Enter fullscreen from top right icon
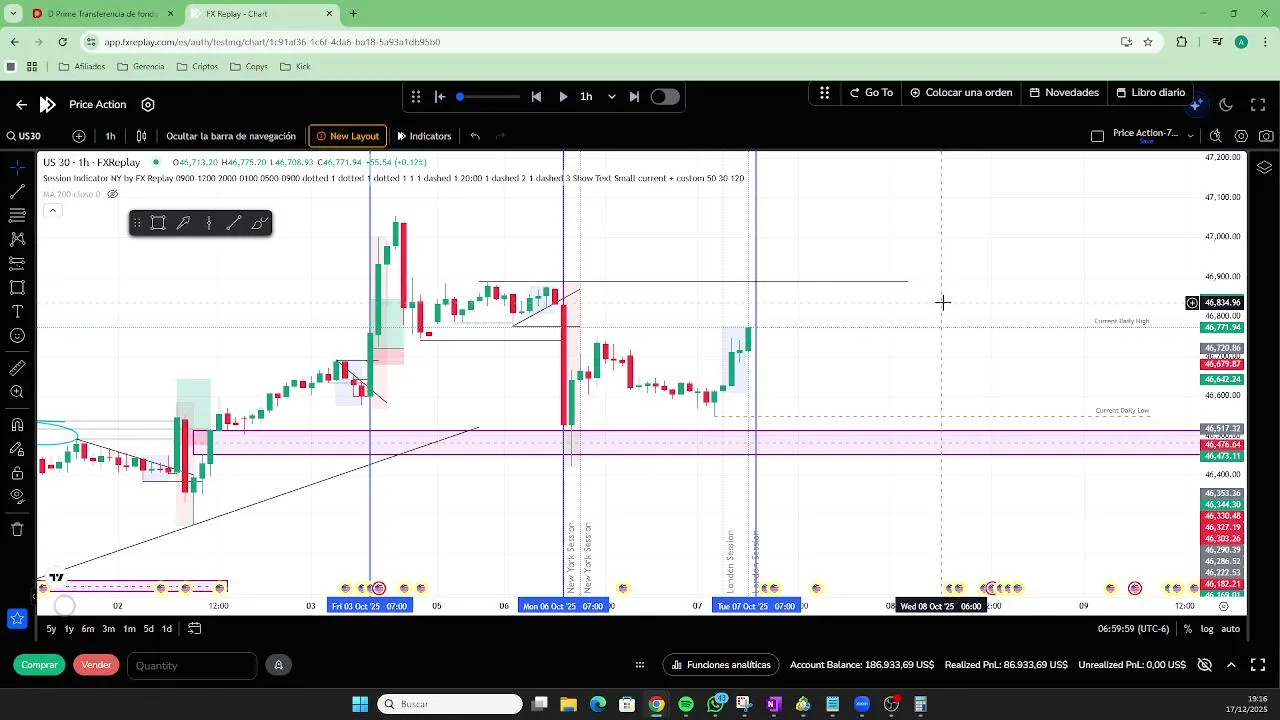 pos(1258,104)
